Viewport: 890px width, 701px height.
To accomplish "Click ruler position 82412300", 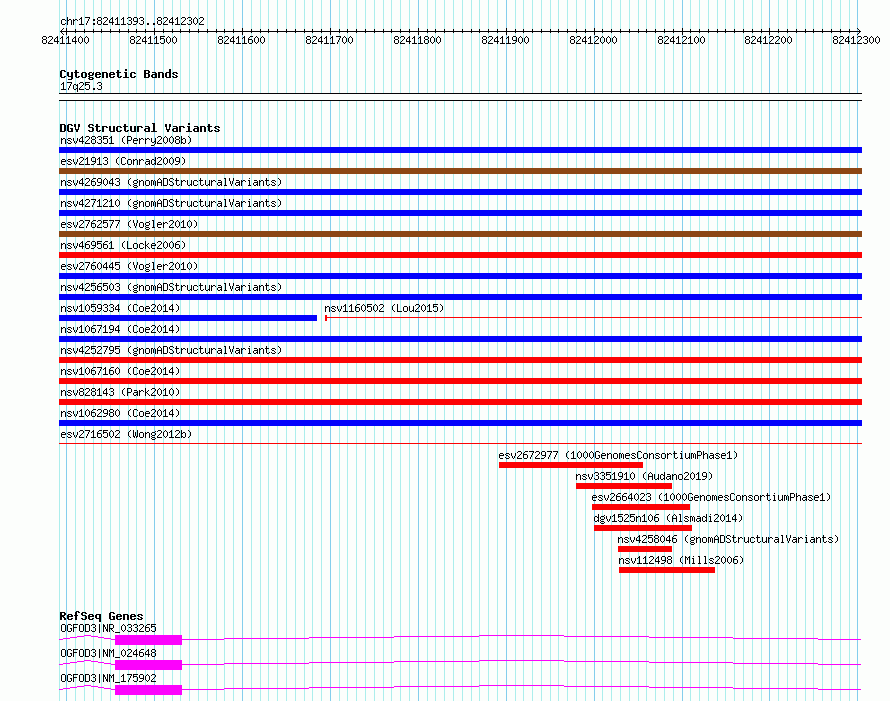I will [x=857, y=40].
